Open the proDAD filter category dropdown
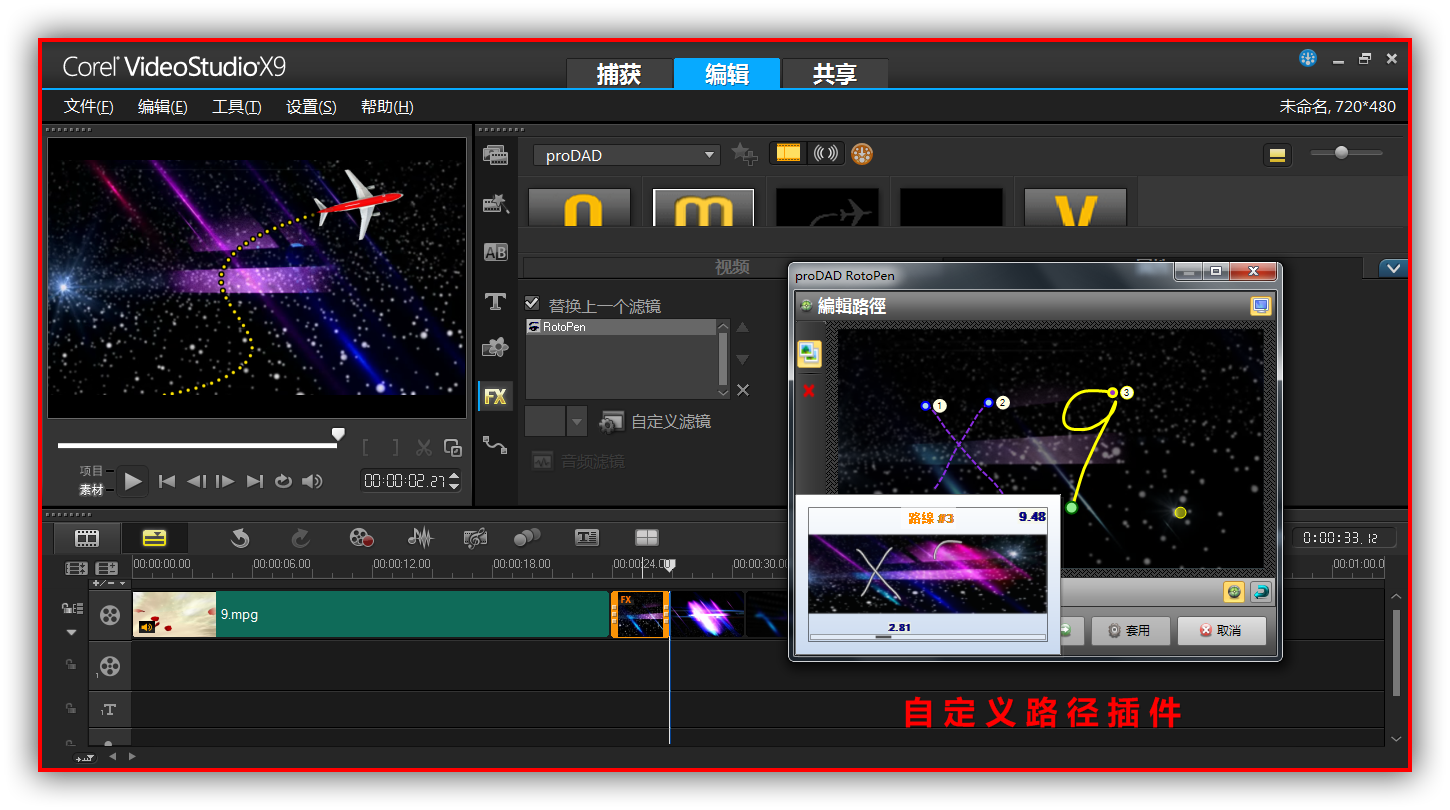Screen dimensions: 1450x810 pyautogui.click(x=626, y=155)
